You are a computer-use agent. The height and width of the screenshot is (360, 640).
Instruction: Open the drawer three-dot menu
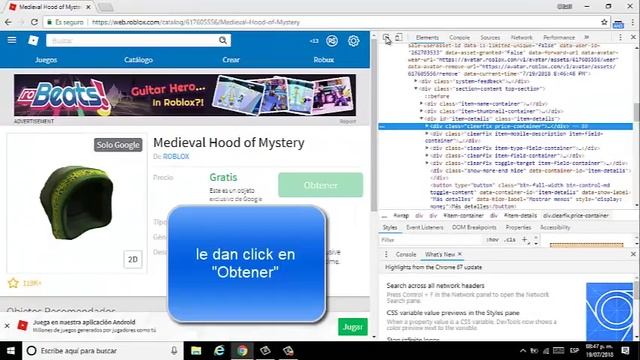pos(386,254)
